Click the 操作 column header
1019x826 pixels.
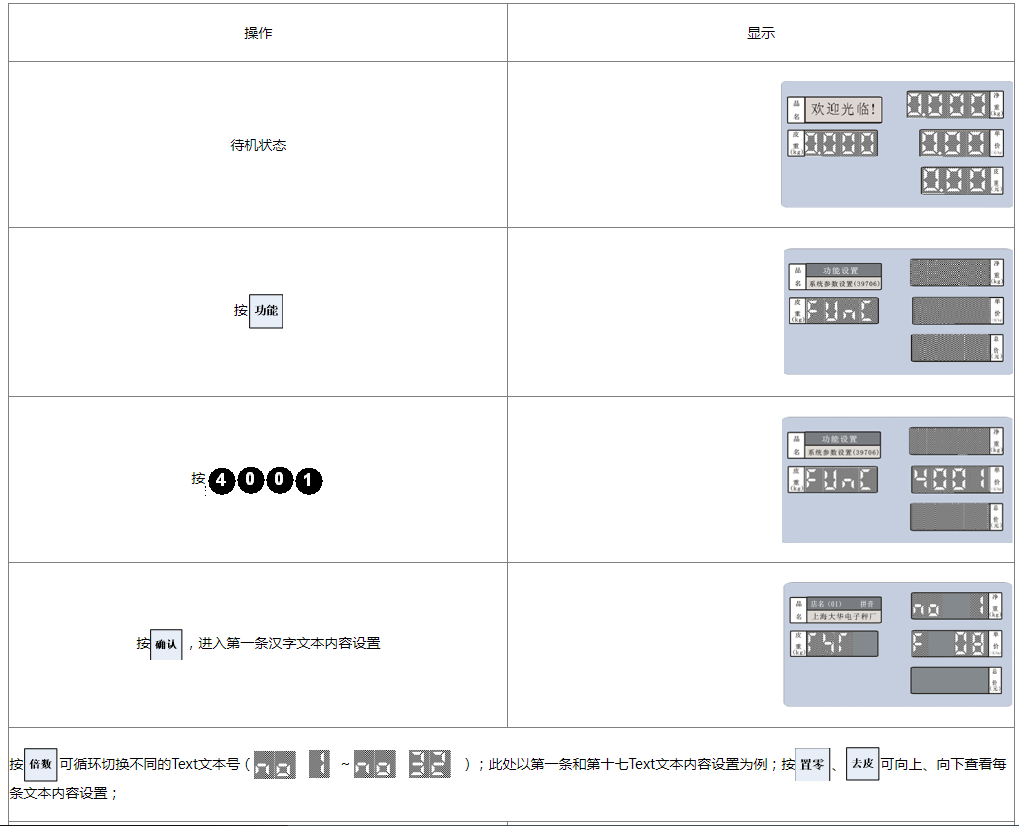coord(258,33)
